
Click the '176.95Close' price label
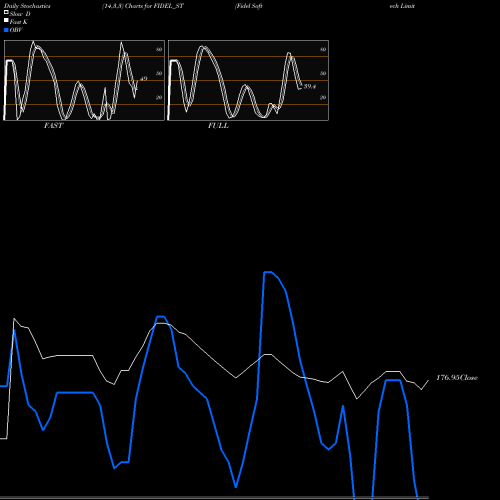click(x=457, y=378)
